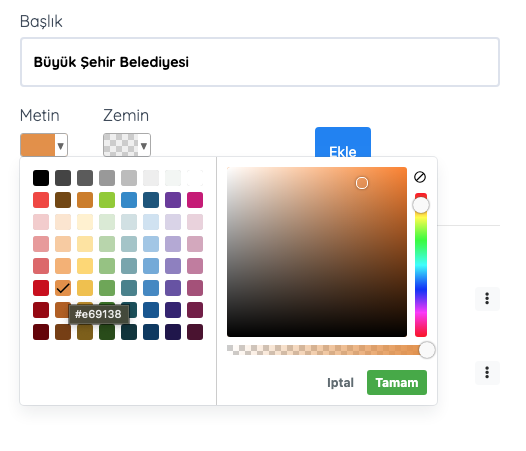Open the Metin color dropdown
The height and width of the screenshot is (451, 526).
(x=44, y=145)
